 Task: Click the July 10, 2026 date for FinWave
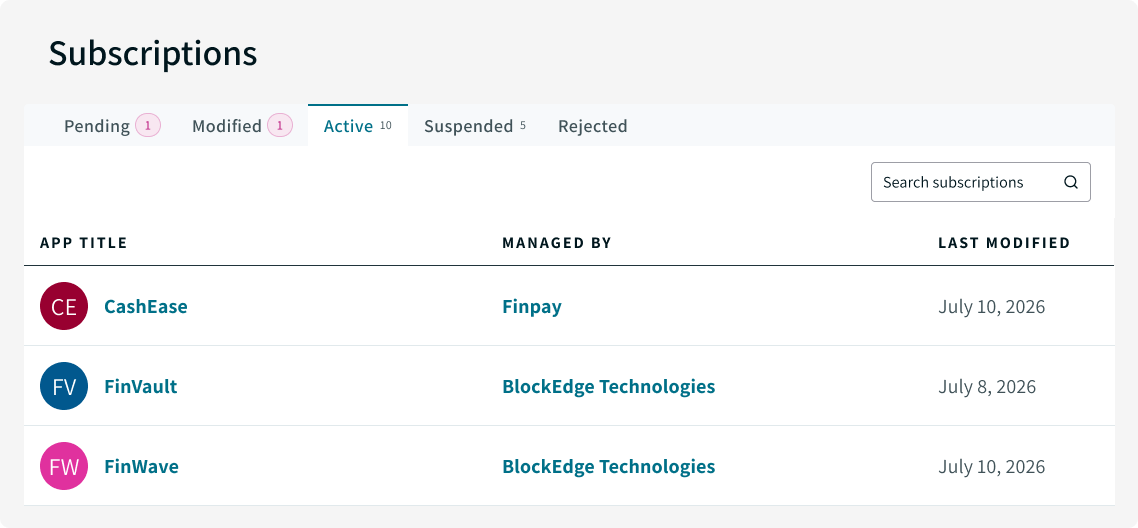[x=991, y=466]
